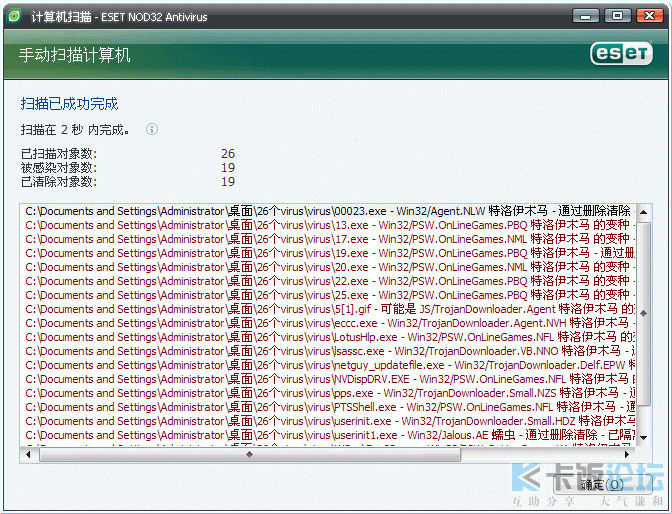Click the 扫描在 2 秒 内完成 text
Image resolution: width=672 pixels, height=514 pixels.
point(75,129)
